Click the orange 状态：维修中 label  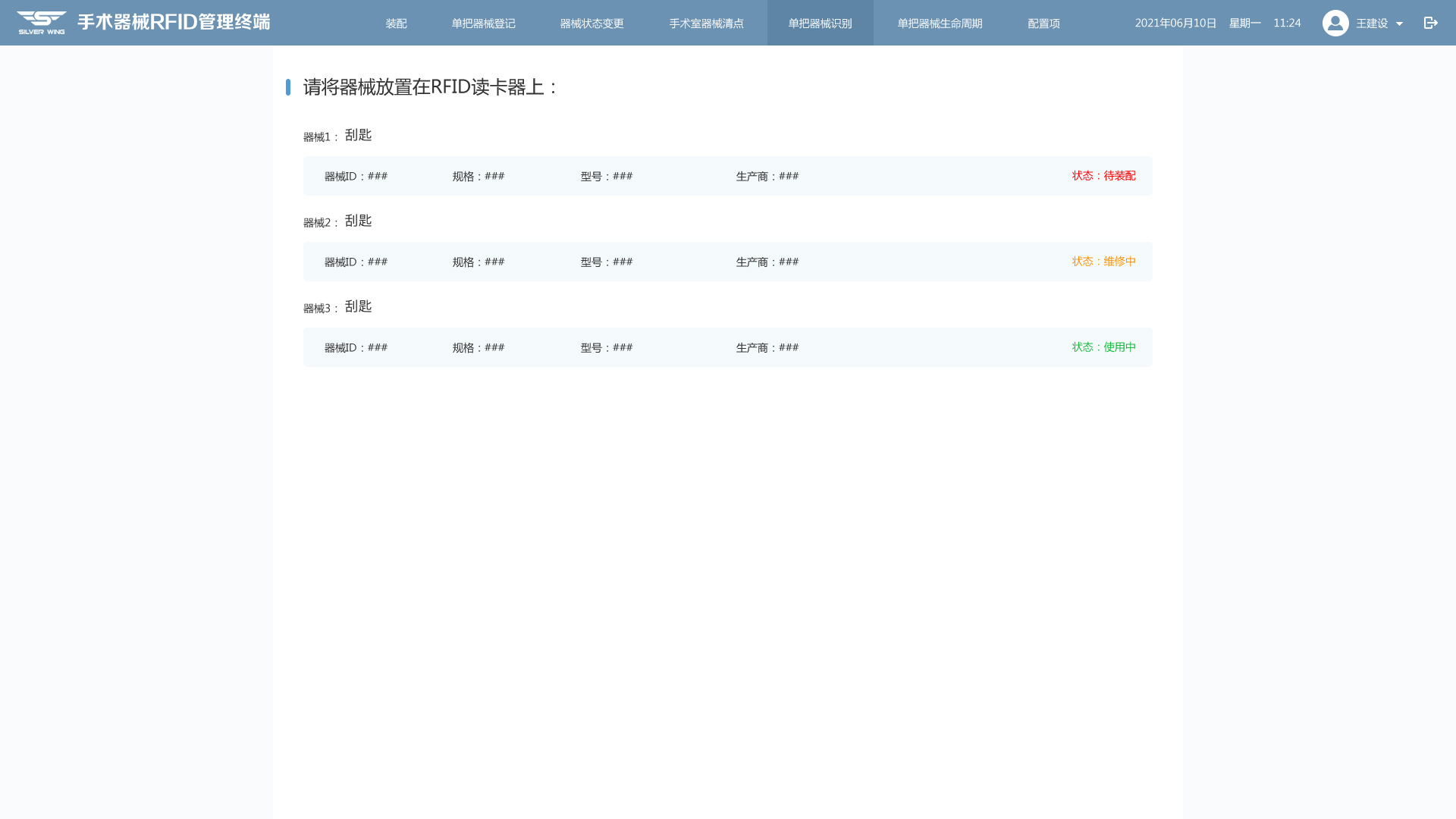tap(1103, 262)
